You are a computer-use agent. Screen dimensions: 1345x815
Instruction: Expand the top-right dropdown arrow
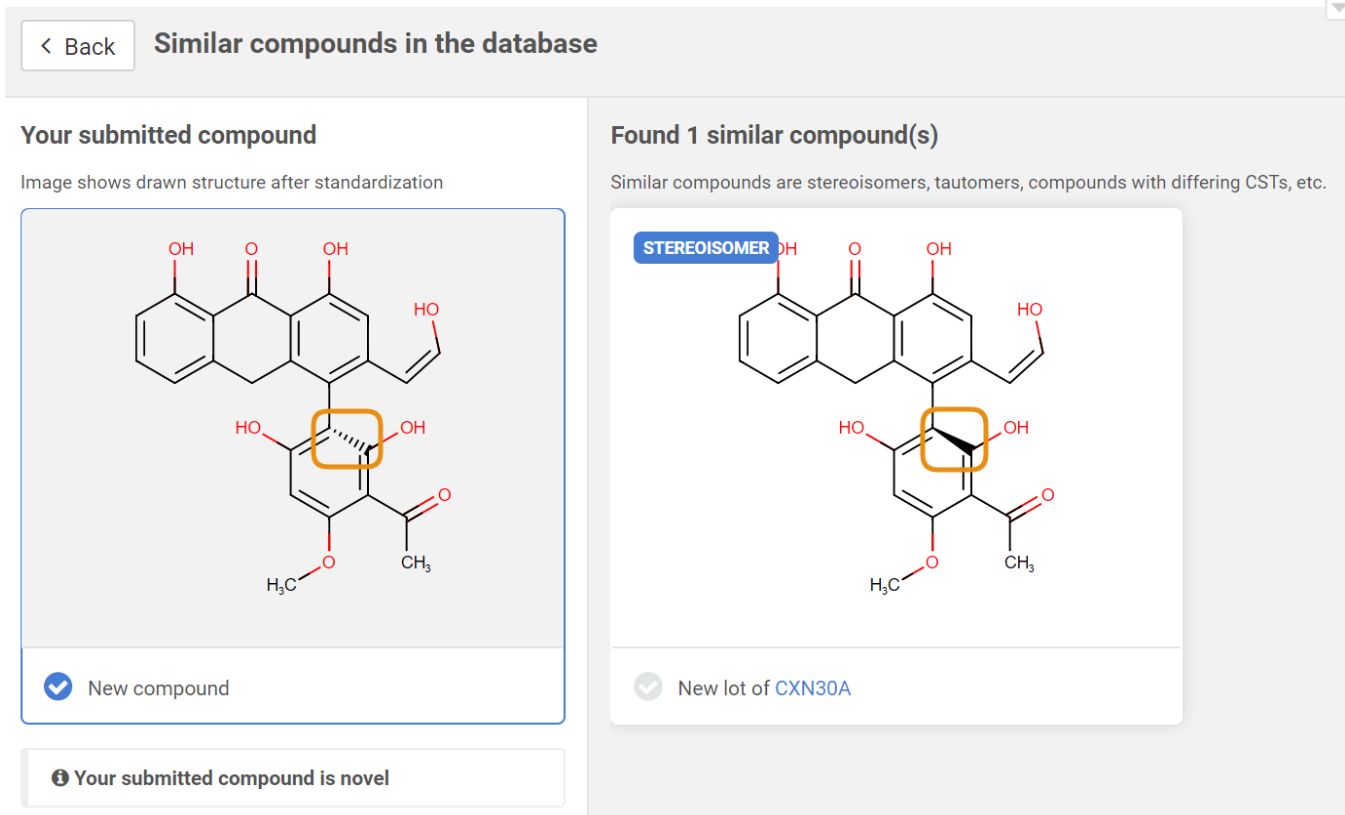(1336, 8)
